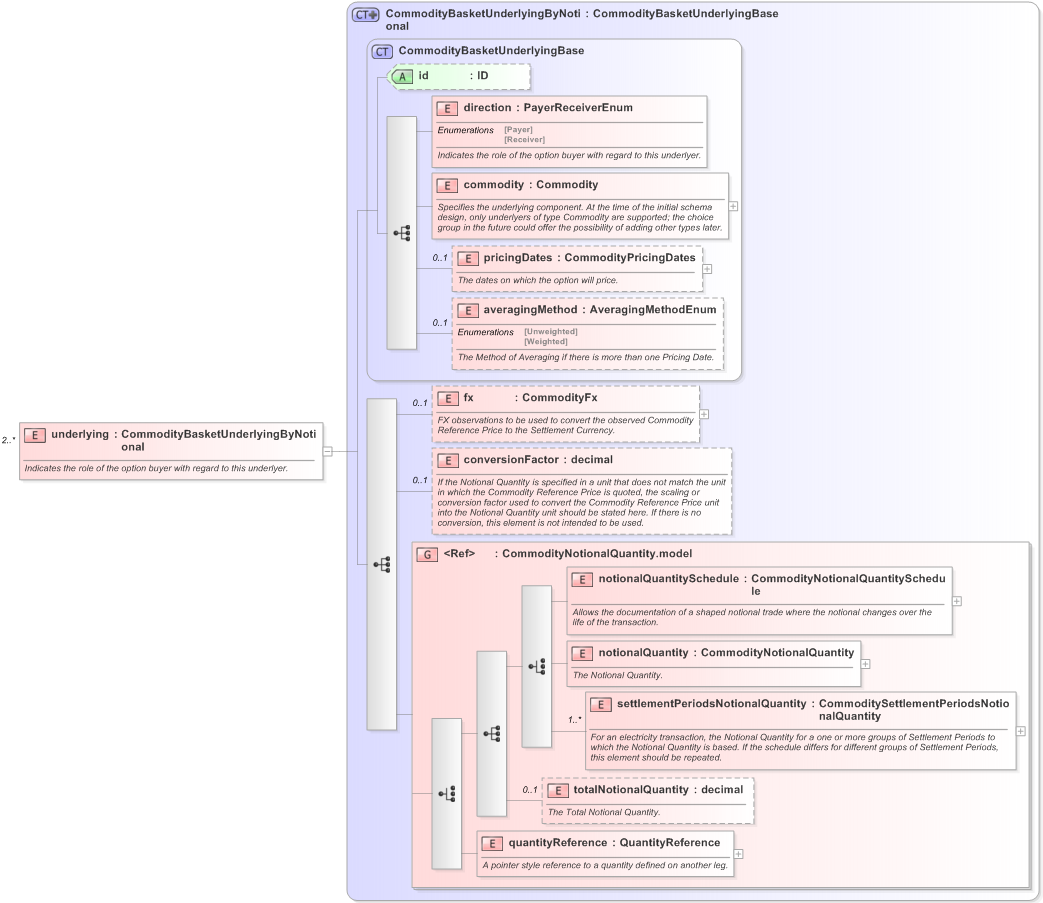This screenshot has height=903, width=1043.
Task: Click the [Receiver] enumeration value
Action: click(524, 140)
